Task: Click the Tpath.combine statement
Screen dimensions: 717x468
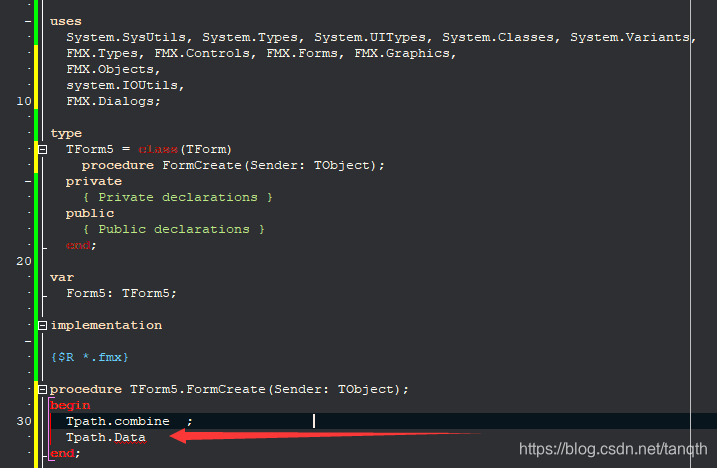Action: [x=129, y=421]
